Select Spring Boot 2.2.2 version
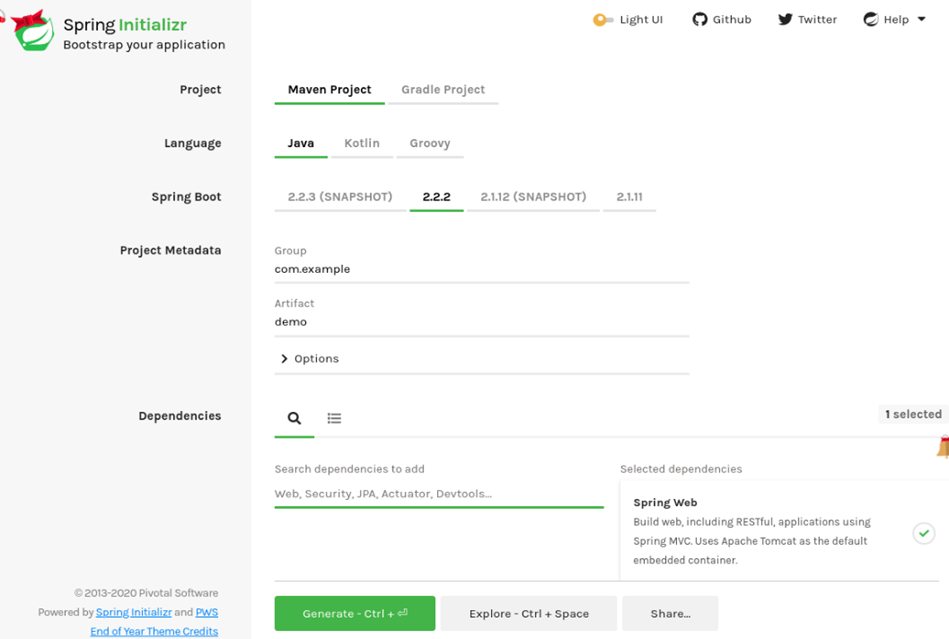Image resolution: width=949 pixels, height=639 pixels. point(436,197)
